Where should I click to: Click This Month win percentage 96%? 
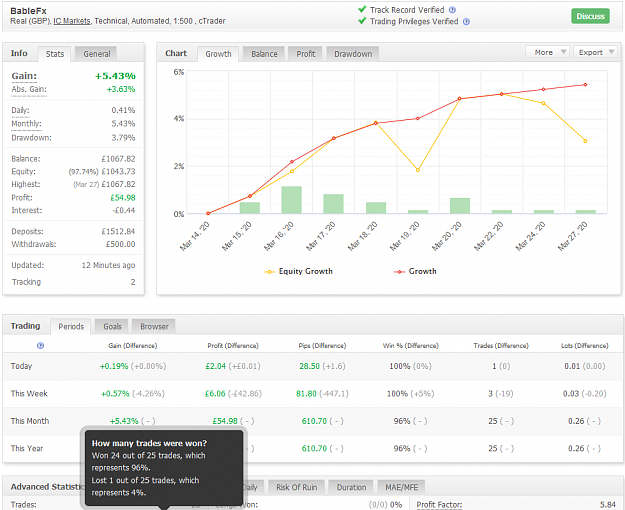point(402,421)
